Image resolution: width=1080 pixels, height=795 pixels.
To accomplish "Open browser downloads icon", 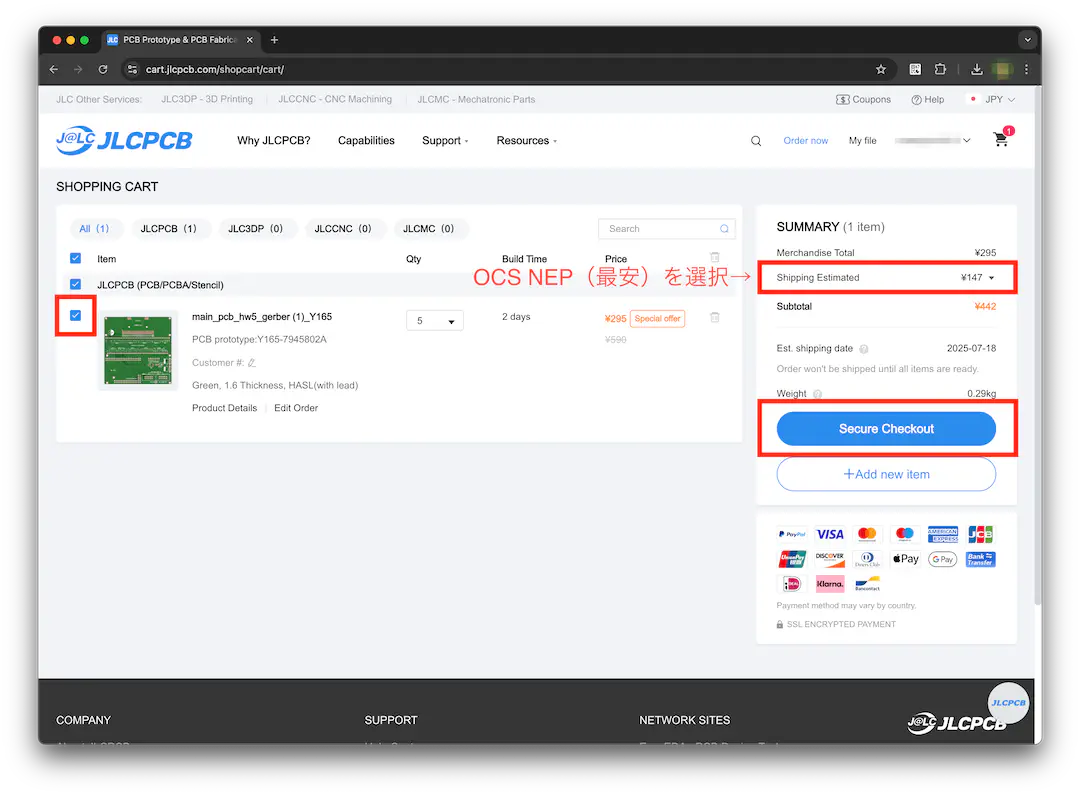I will point(977,69).
